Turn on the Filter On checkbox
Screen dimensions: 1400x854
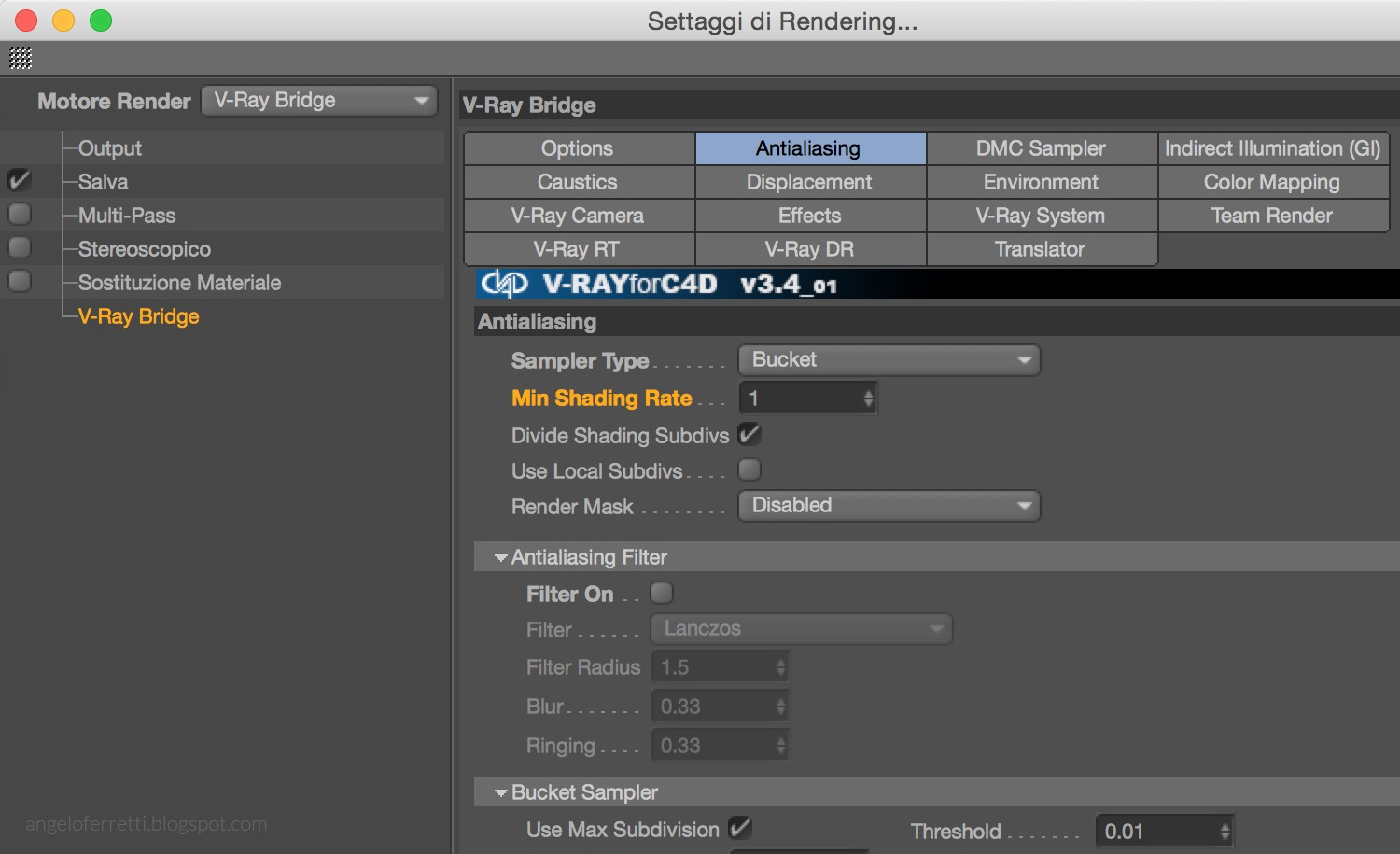[662, 593]
